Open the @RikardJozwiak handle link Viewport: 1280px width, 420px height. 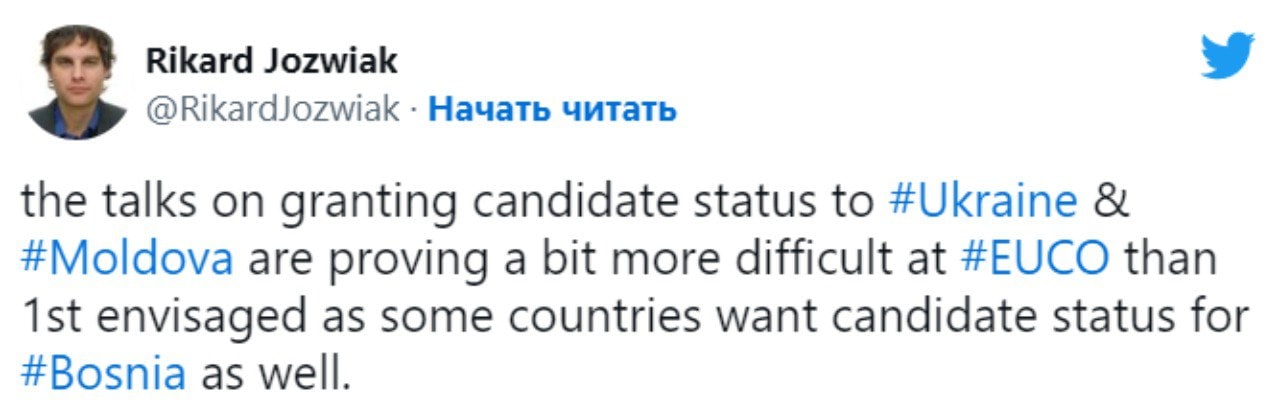(274, 108)
